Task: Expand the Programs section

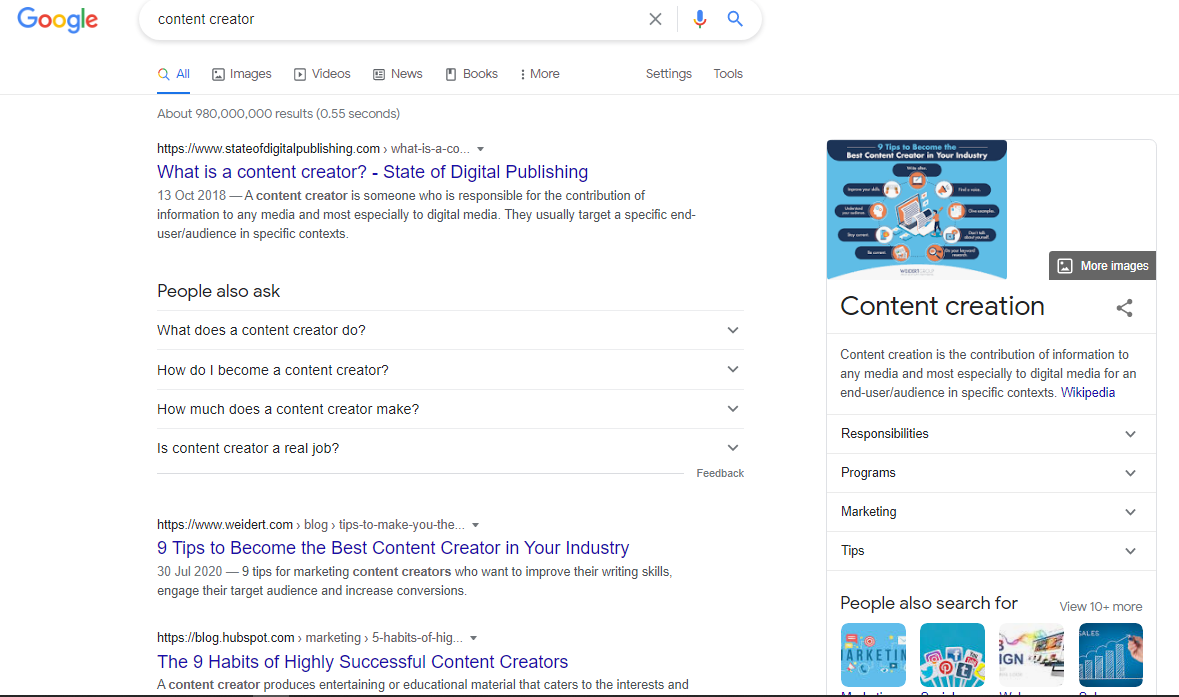Action: click(991, 473)
